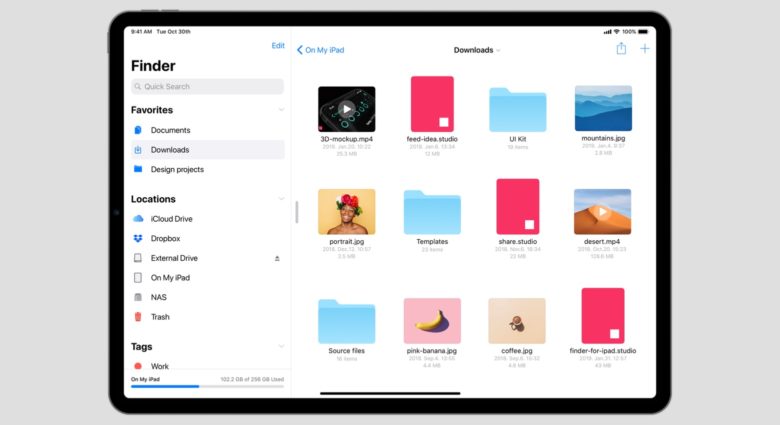Click the Wi-Fi icon in status bar
Image resolution: width=780 pixels, height=425 pixels.
[617, 31]
